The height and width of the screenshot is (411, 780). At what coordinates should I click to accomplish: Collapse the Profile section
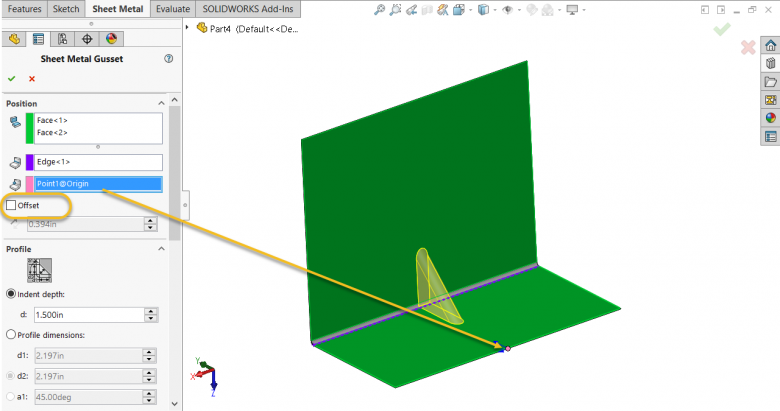(x=161, y=248)
